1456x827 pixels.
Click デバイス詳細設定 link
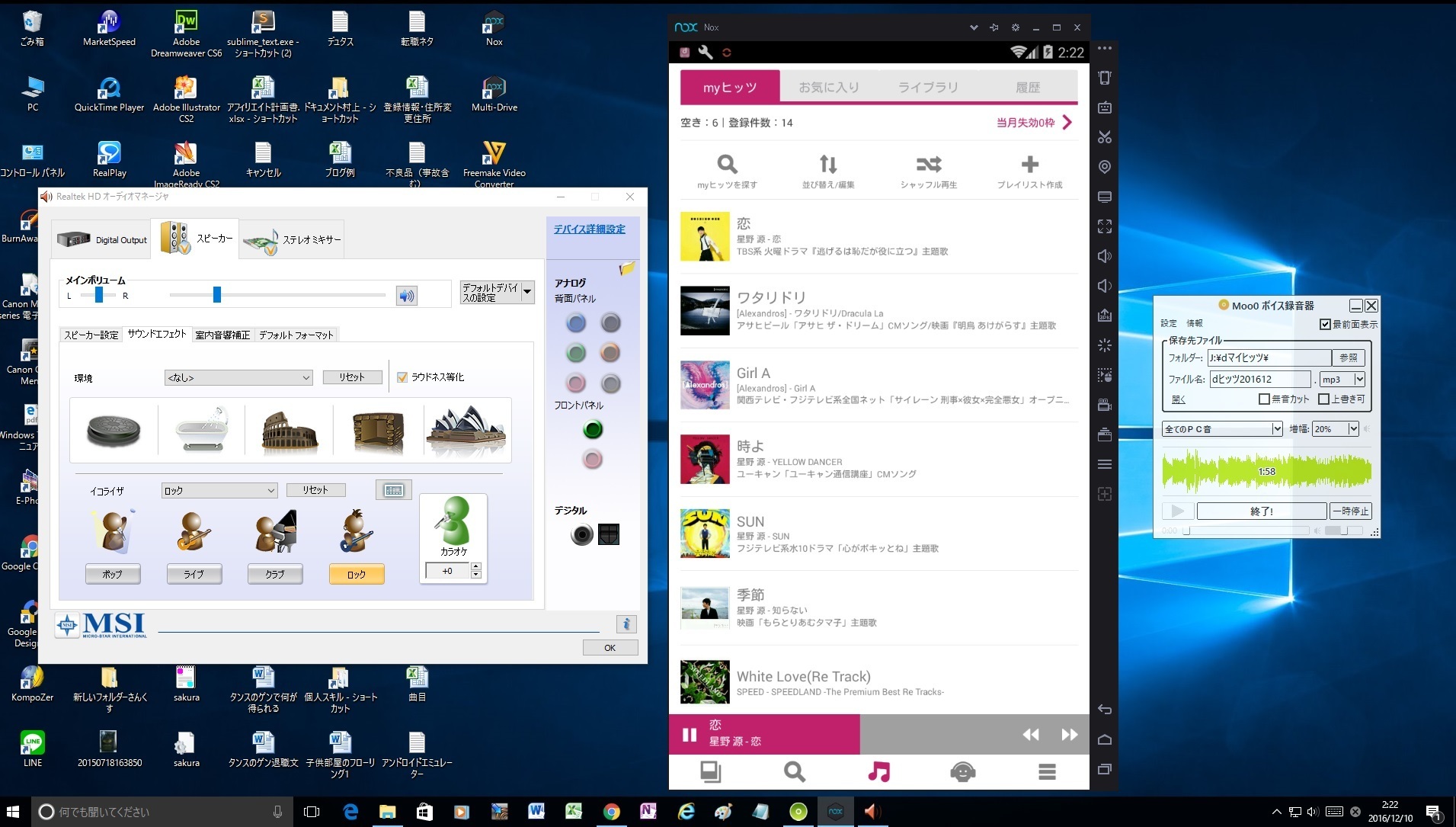coord(589,229)
